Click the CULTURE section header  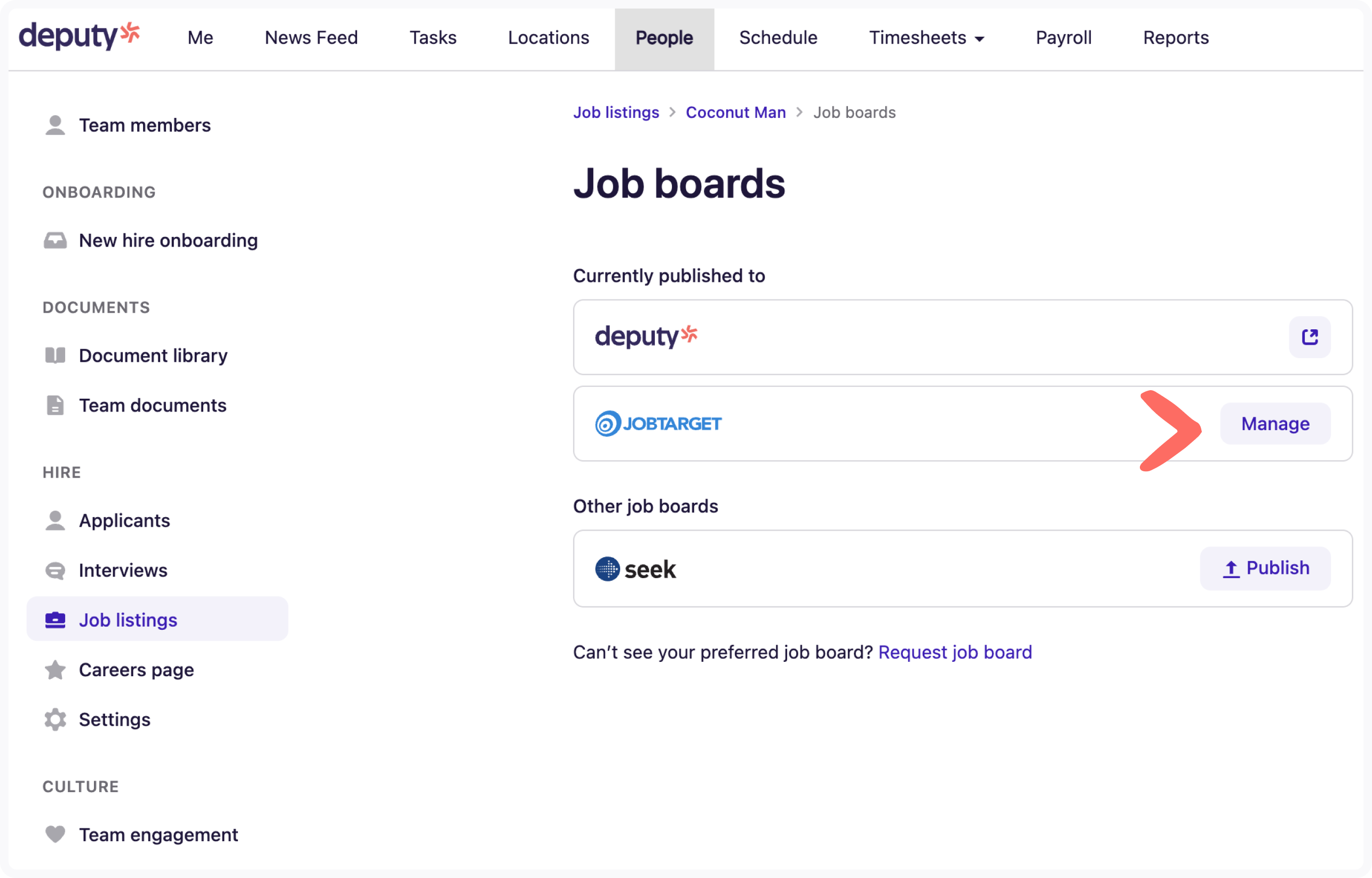point(81,787)
